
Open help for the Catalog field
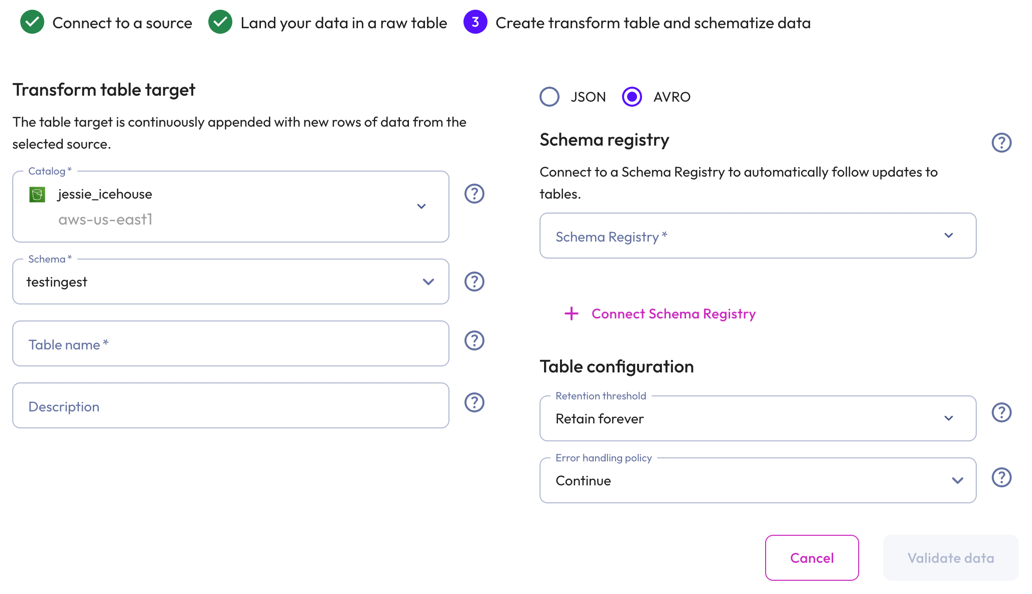[x=474, y=193]
